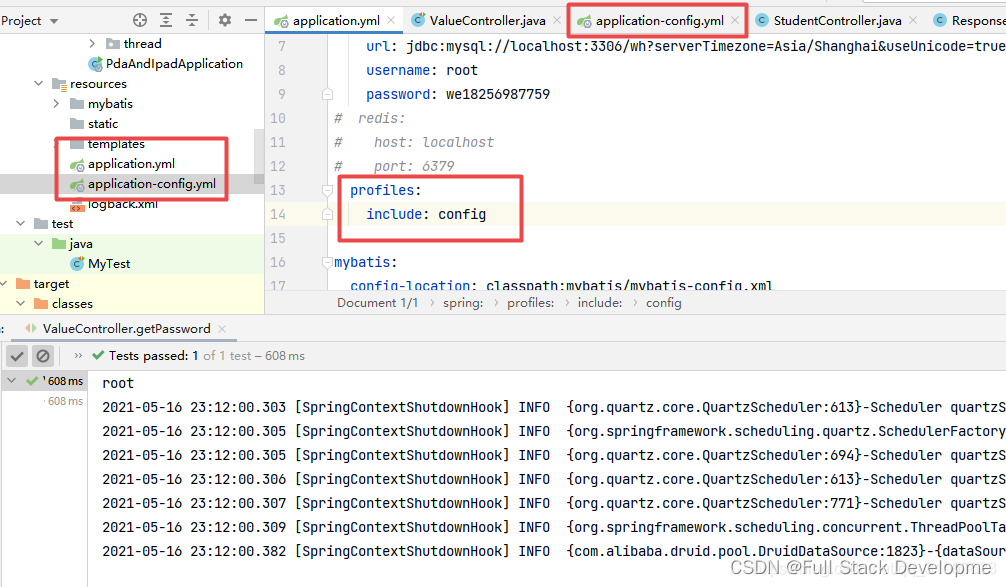Fold the profiles block at line 13
This screenshot has width=1006, height=587.
point(327,190)
